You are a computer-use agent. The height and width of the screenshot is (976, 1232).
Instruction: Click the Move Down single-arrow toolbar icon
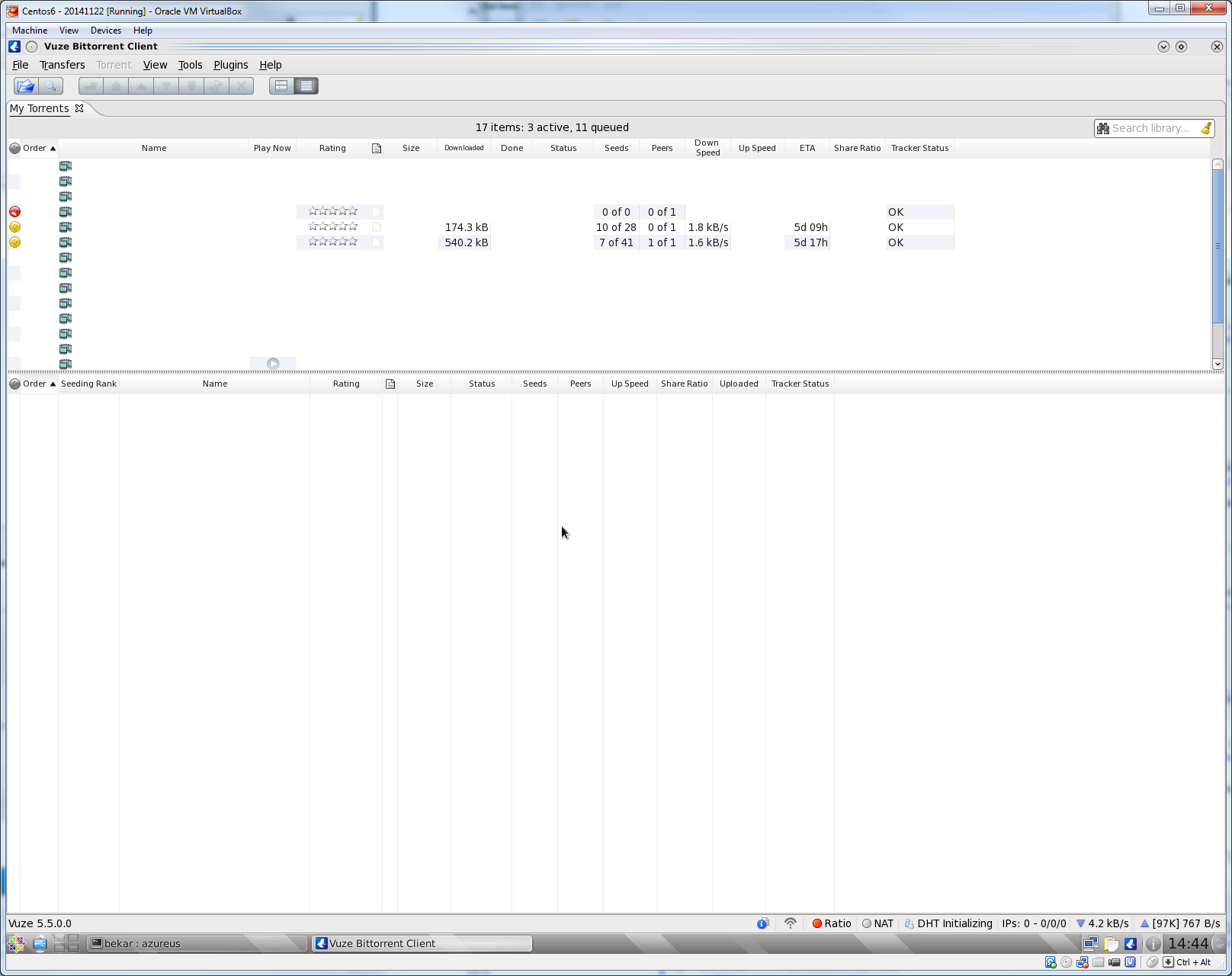click(x=166, y=86)
